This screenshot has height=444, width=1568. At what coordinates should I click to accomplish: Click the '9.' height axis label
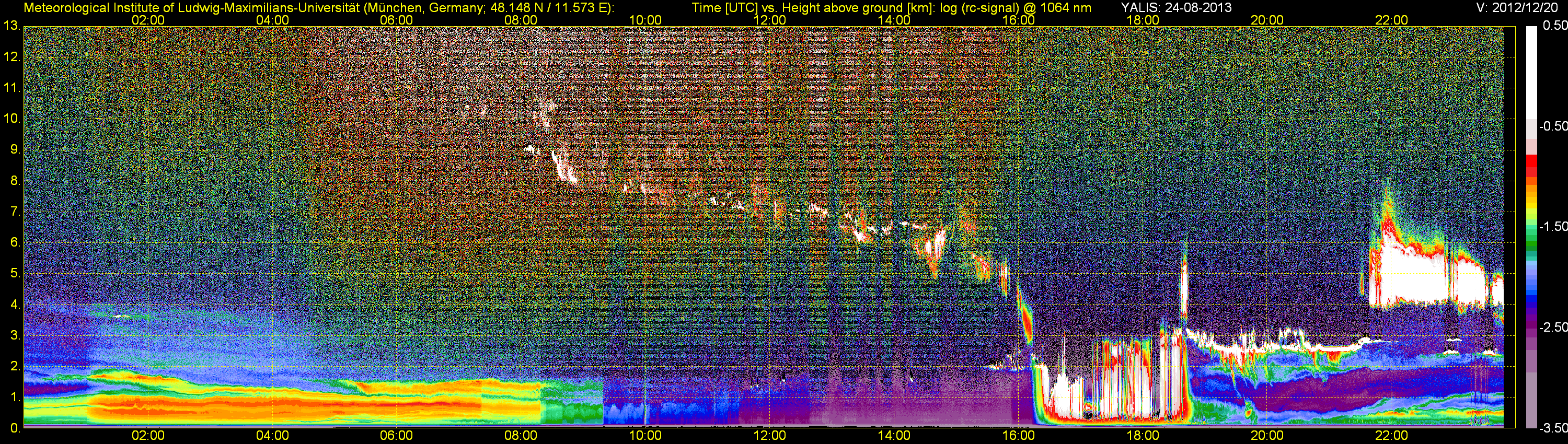tap(15, 149)
